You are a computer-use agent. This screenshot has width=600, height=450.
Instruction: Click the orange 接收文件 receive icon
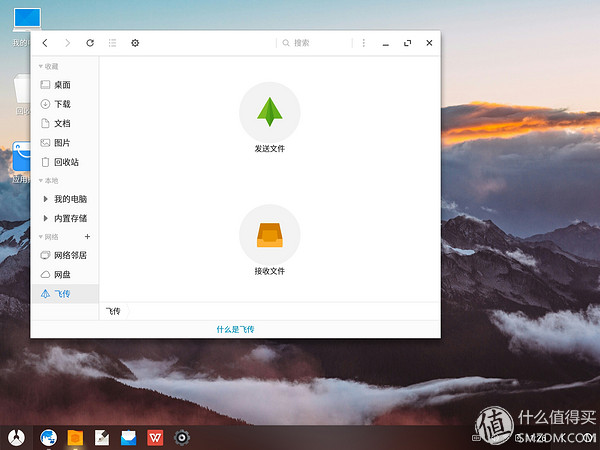click(270, 235)
